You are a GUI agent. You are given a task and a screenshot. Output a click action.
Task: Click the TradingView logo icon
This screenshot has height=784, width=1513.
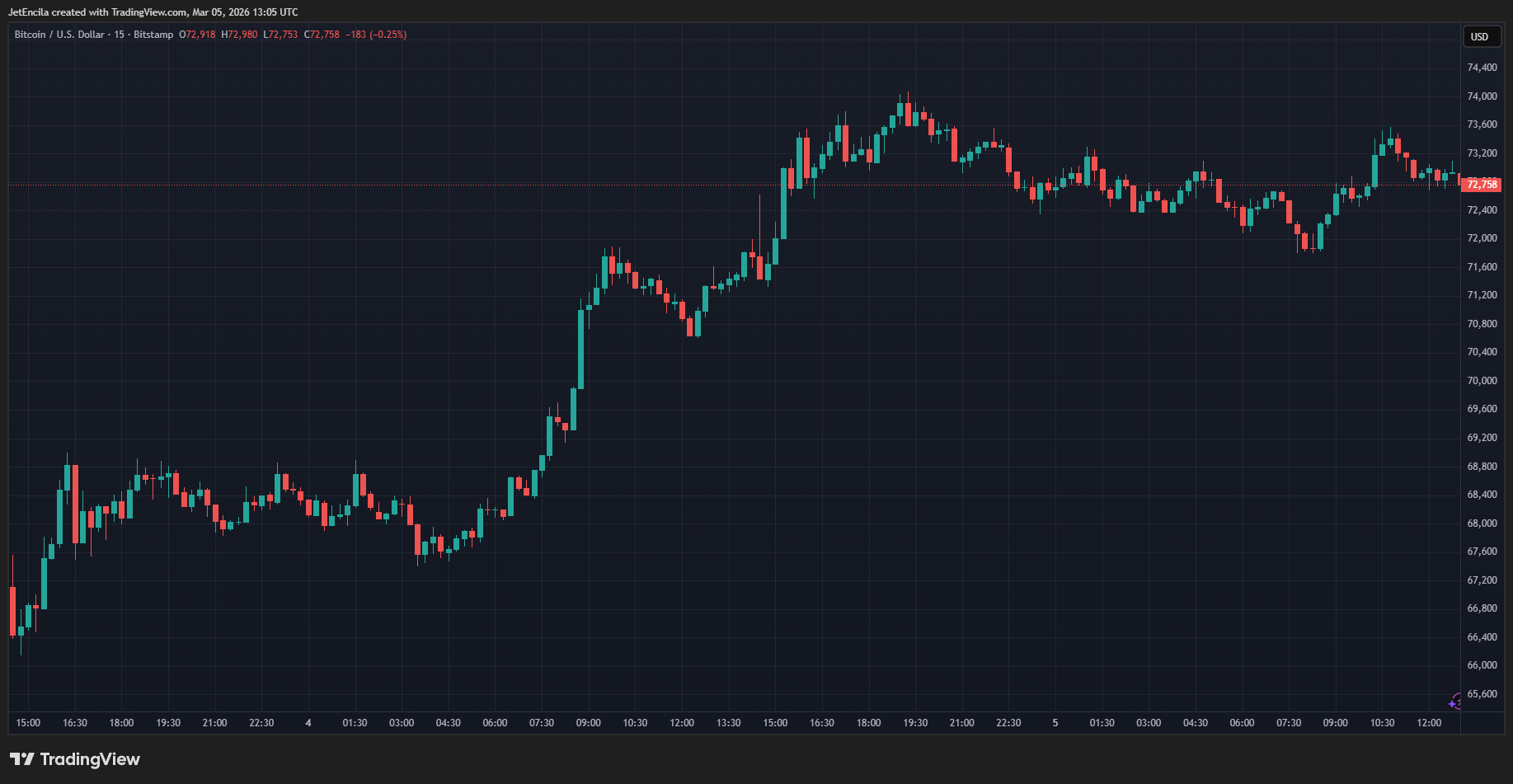pos(21,759)
